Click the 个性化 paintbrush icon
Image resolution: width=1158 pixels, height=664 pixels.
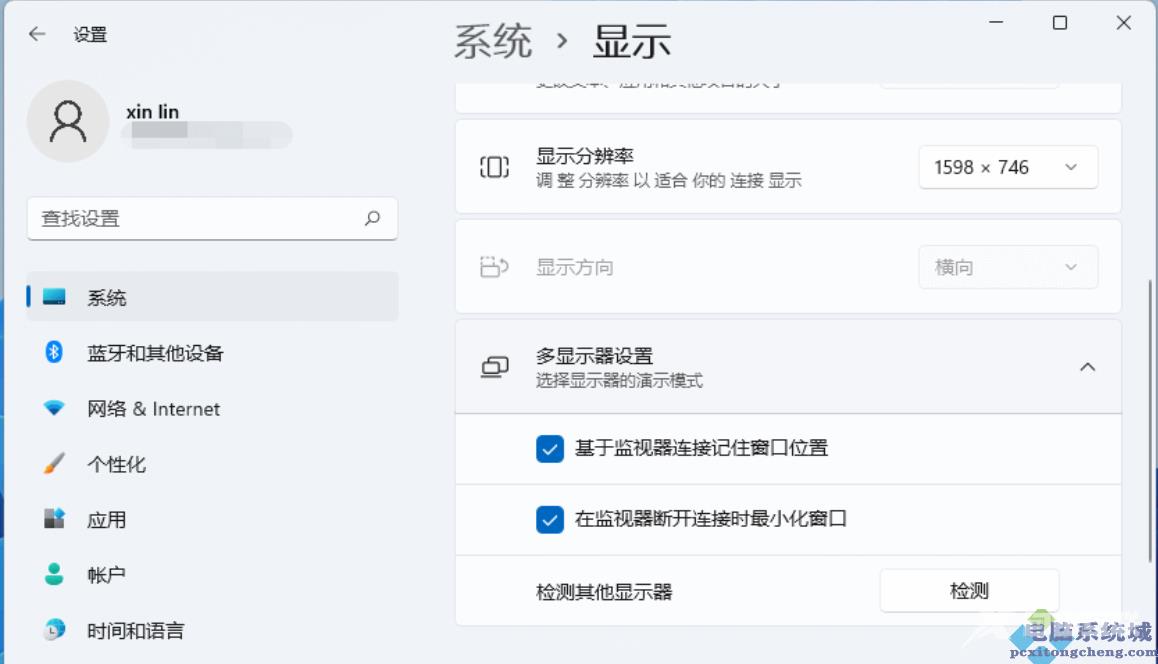pos(54,464)
